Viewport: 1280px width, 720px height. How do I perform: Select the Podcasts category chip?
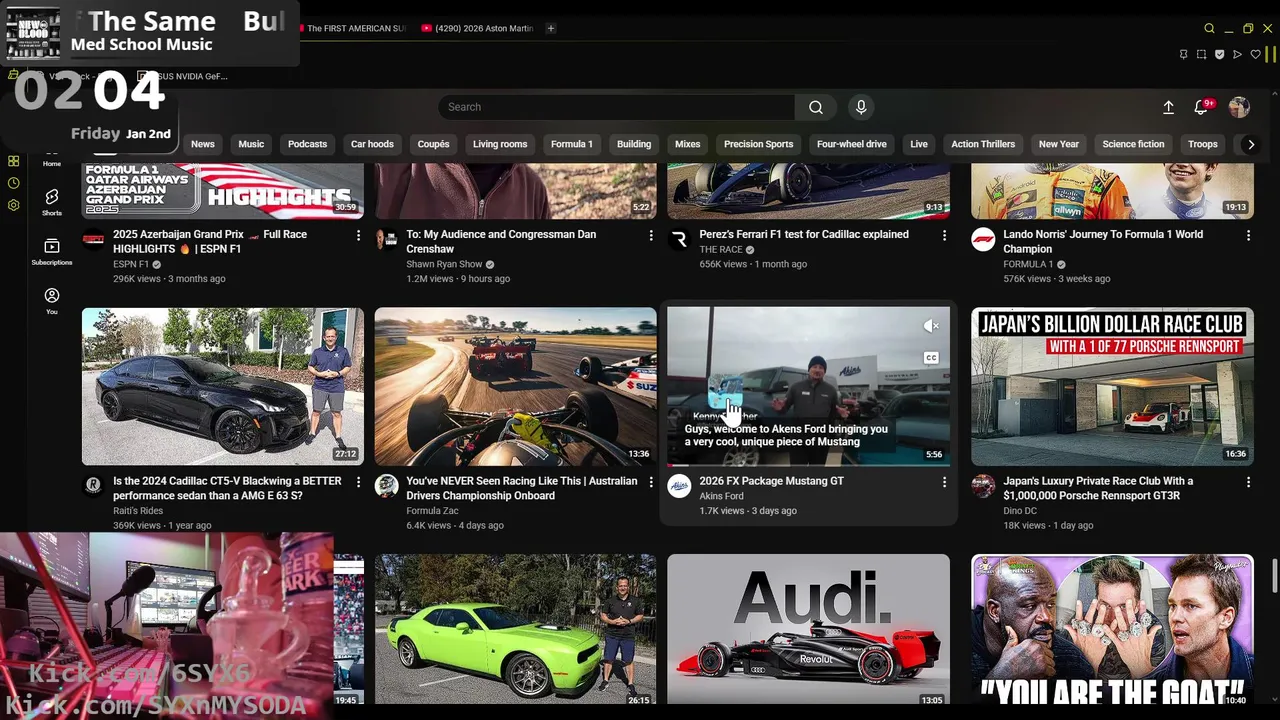click(x=307, y=144)
